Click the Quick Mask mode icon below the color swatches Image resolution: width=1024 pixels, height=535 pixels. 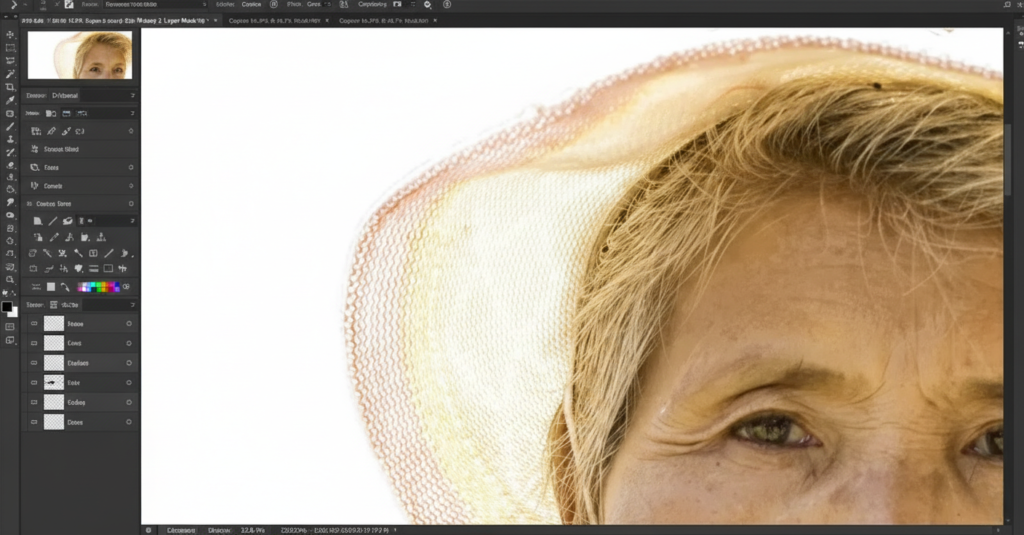(10, 327)
